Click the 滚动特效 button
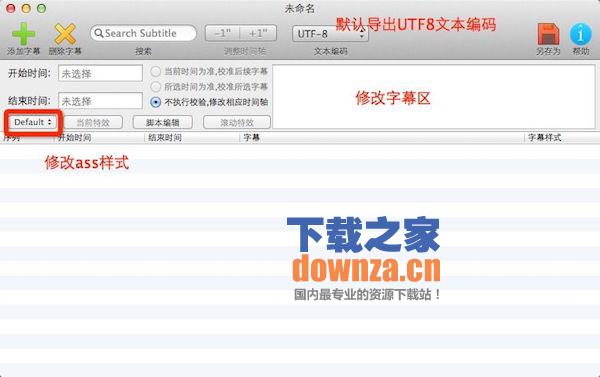The width and height of the screenshot is (600, 377). point(237,122)
